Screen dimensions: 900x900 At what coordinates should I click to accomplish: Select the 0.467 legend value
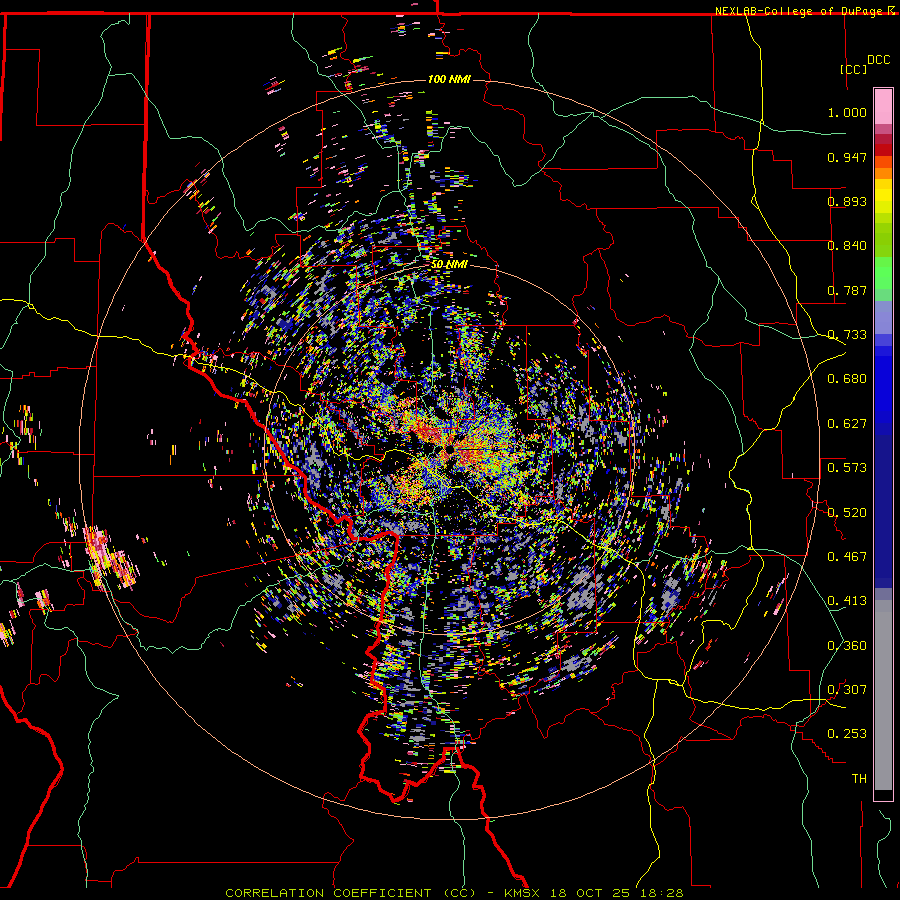(x=847, y=556)
